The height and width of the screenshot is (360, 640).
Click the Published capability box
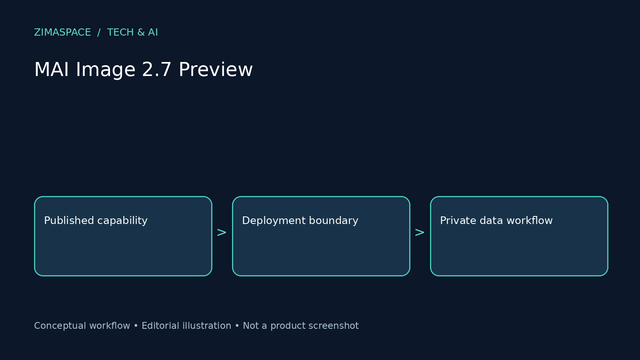click(123, 236)
